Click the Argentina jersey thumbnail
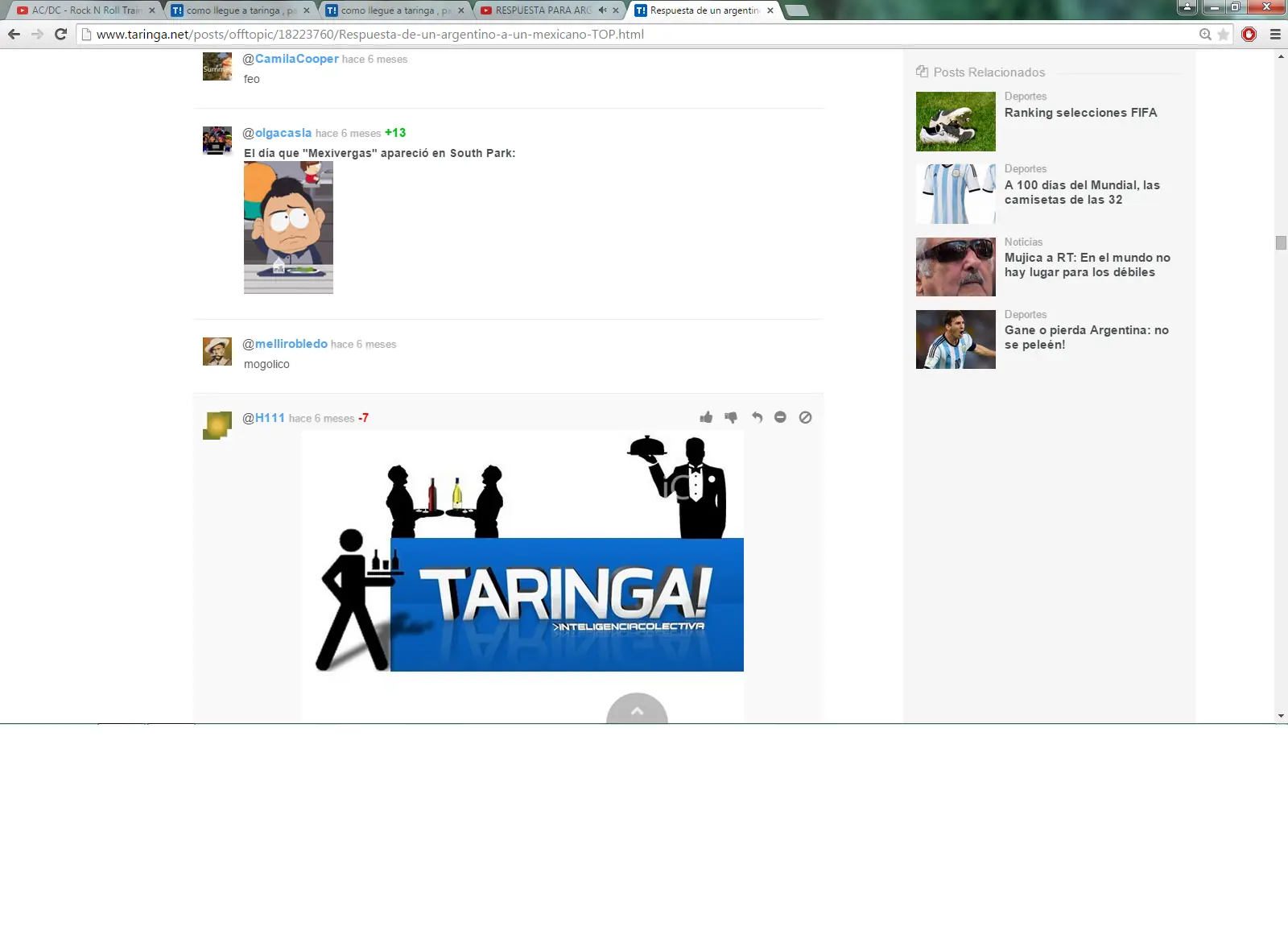 956,194
